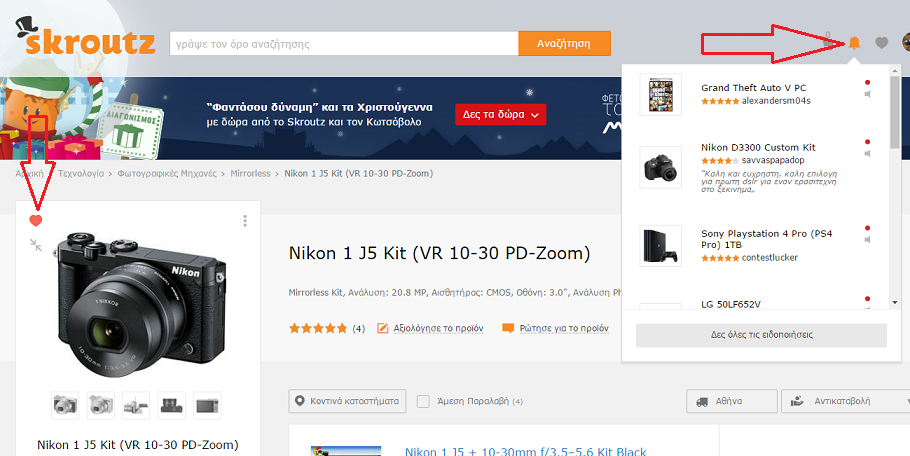Open the three-dot menu on the product card

(x=245, y=220)
